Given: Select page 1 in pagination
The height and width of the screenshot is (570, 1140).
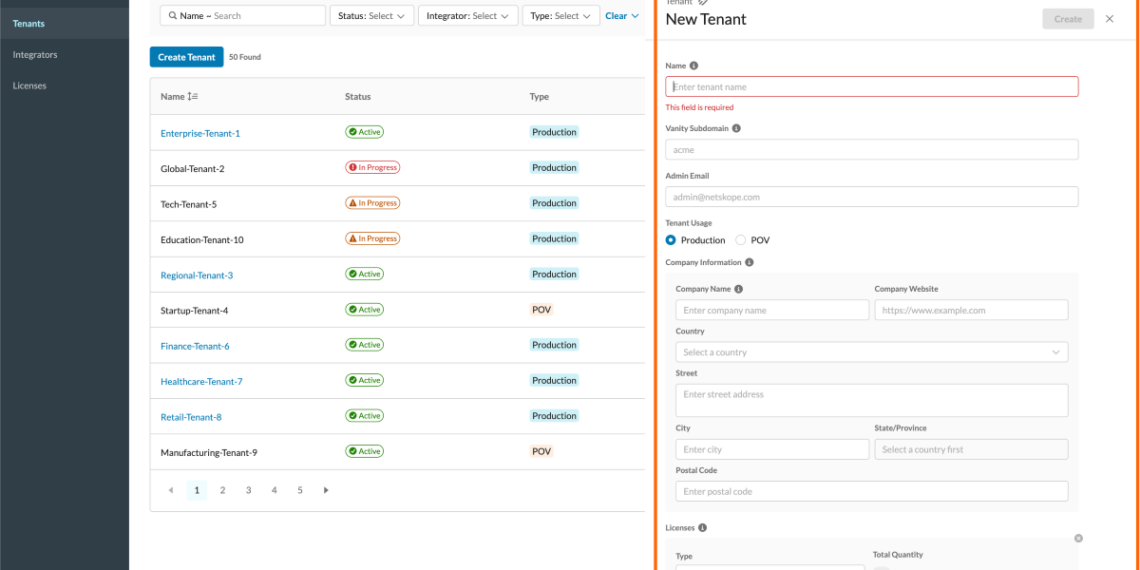Looking at the screenshot, I should 197,490.
